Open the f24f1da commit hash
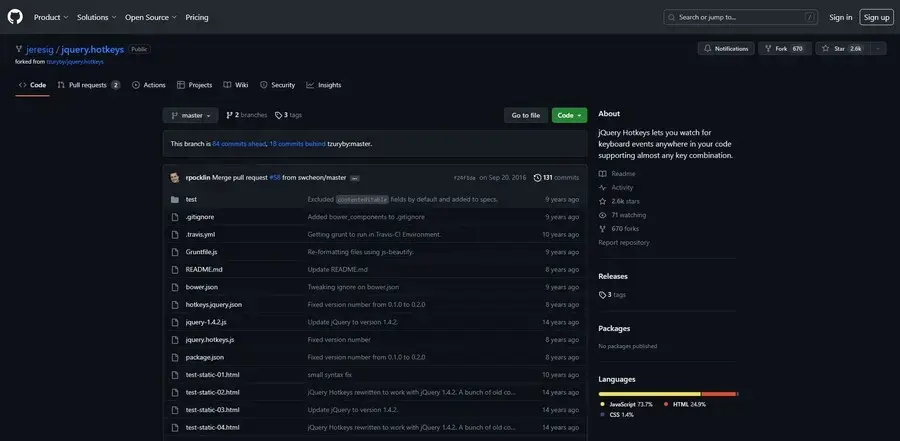 (x=464, y=178)
